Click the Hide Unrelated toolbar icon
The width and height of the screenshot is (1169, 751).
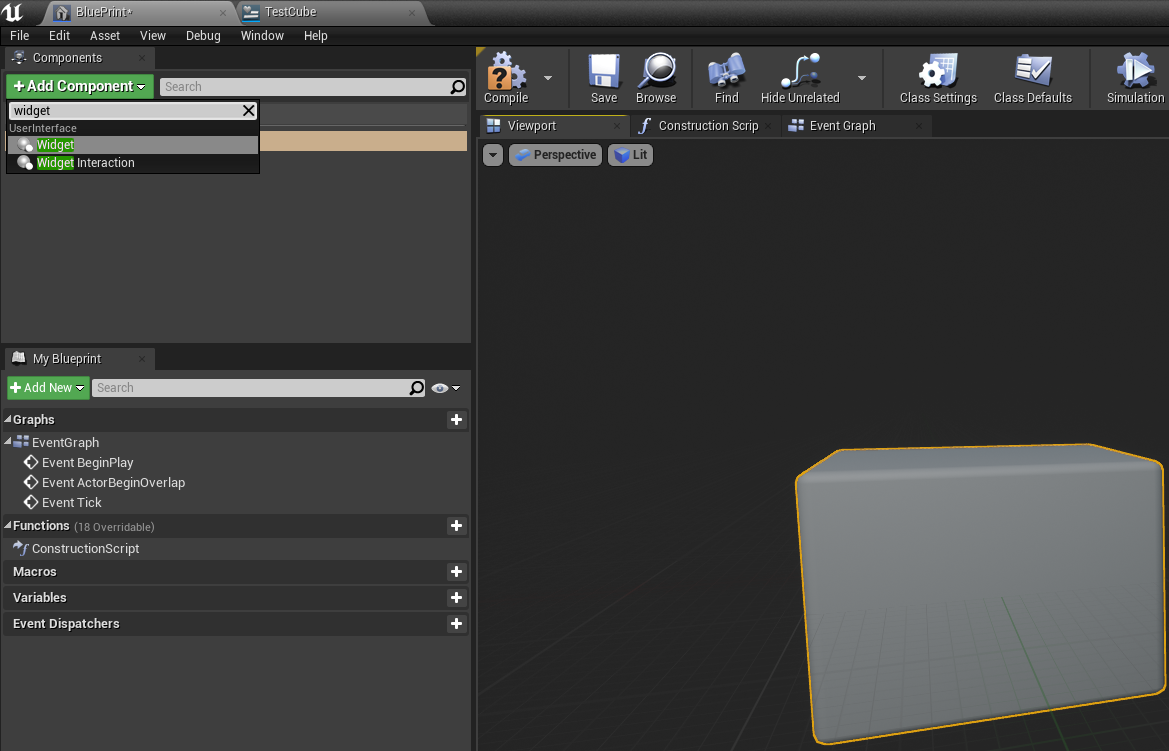pos(800,78)
